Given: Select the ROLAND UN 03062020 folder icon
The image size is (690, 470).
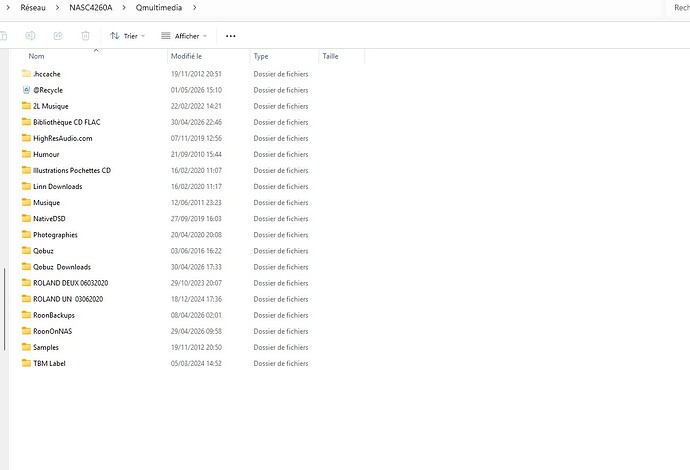Looking at the screenshot, I should coord(26,299).
